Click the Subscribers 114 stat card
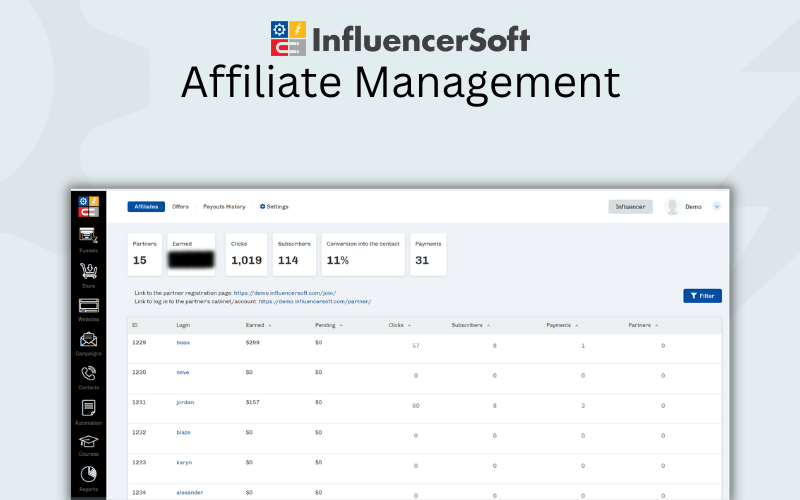800x500 pixels. point(294,255)
